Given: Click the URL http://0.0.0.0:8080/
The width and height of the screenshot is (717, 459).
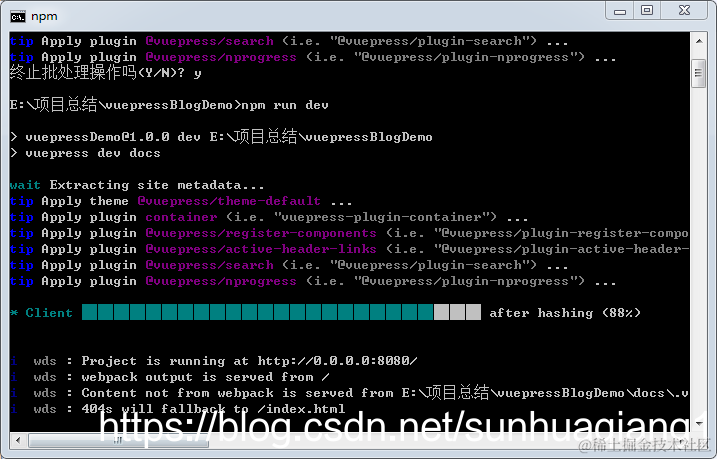Looking at the screenshot, I should 337,361.
